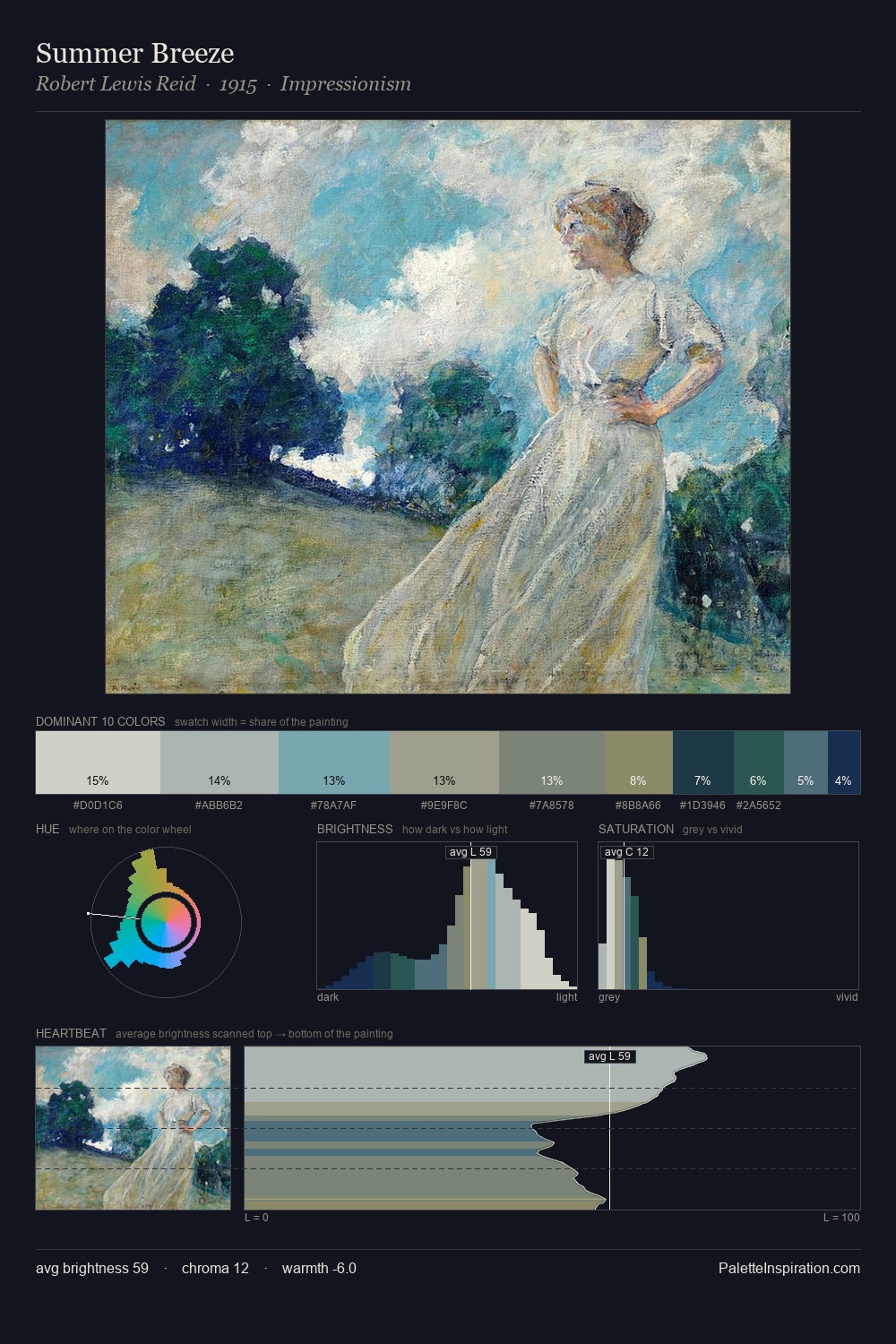Click 'swatch width = share of the painting' caption

point(262,721)
